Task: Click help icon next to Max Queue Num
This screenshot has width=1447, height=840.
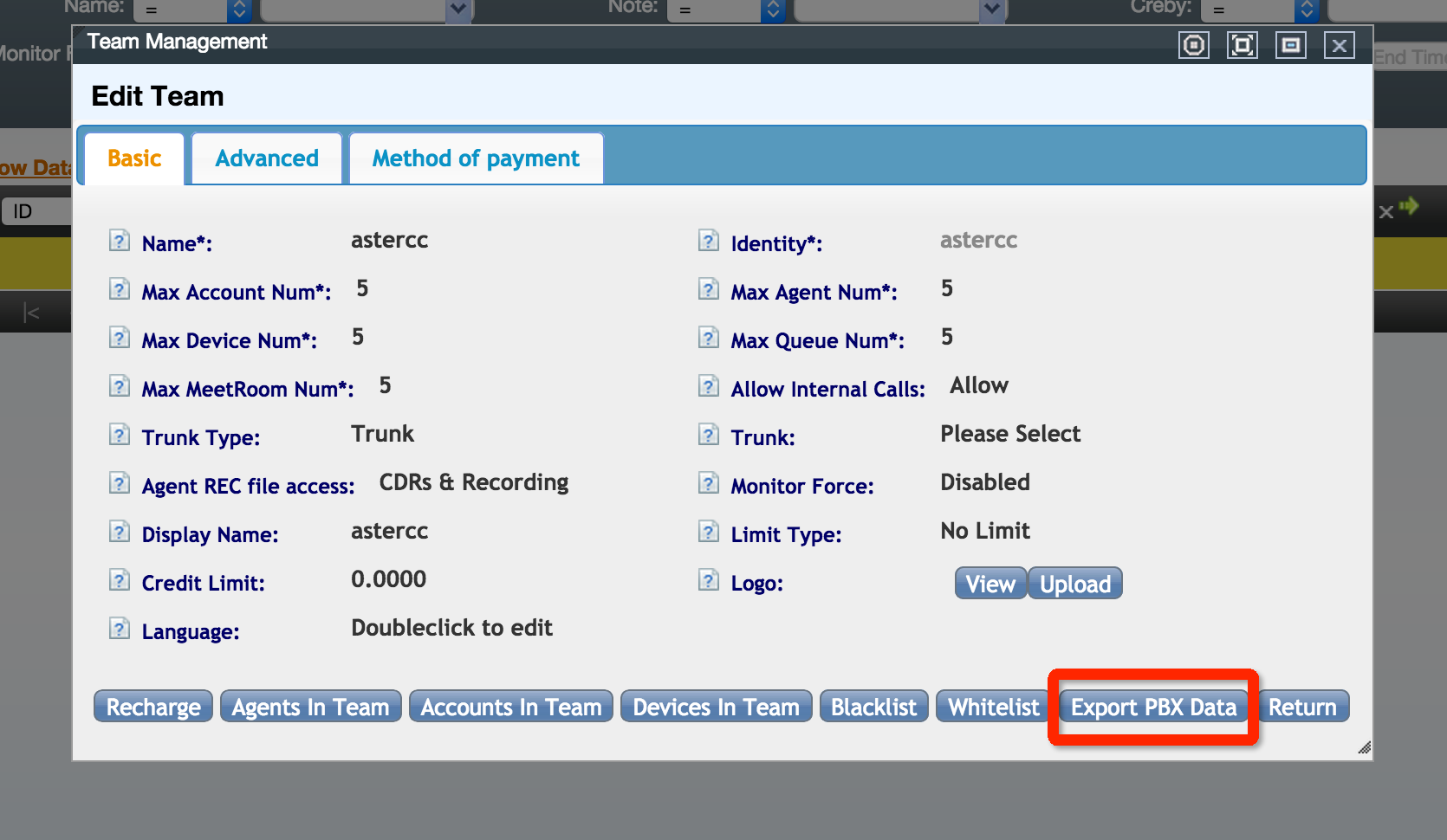Action: coord(709,338)
